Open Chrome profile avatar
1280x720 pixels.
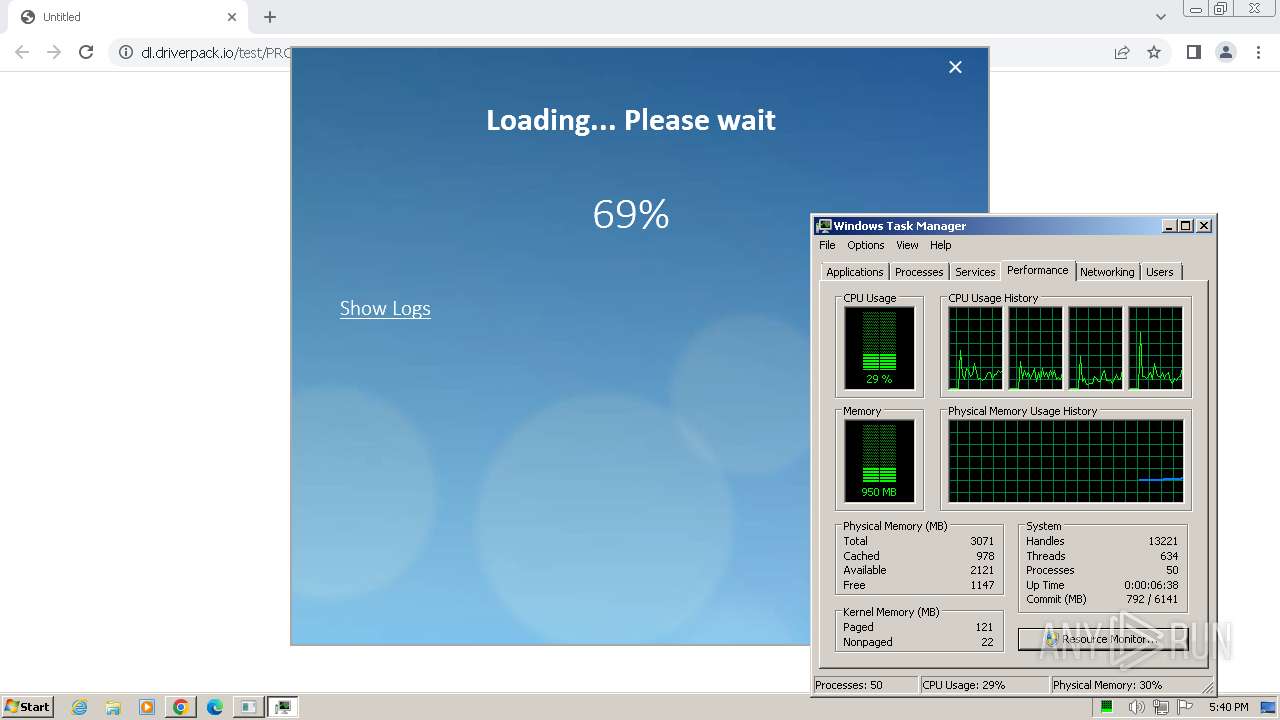[1226, 52]
